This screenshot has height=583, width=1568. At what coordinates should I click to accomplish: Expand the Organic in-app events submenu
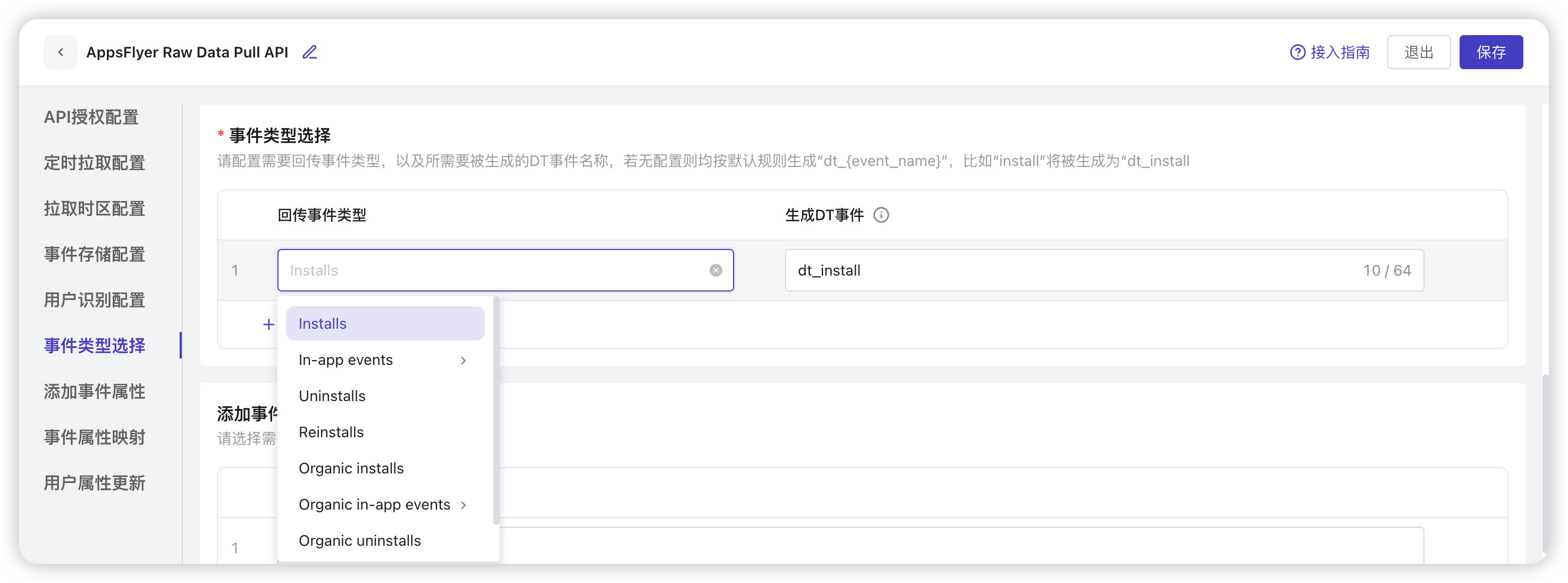click(x=465, y=504)
